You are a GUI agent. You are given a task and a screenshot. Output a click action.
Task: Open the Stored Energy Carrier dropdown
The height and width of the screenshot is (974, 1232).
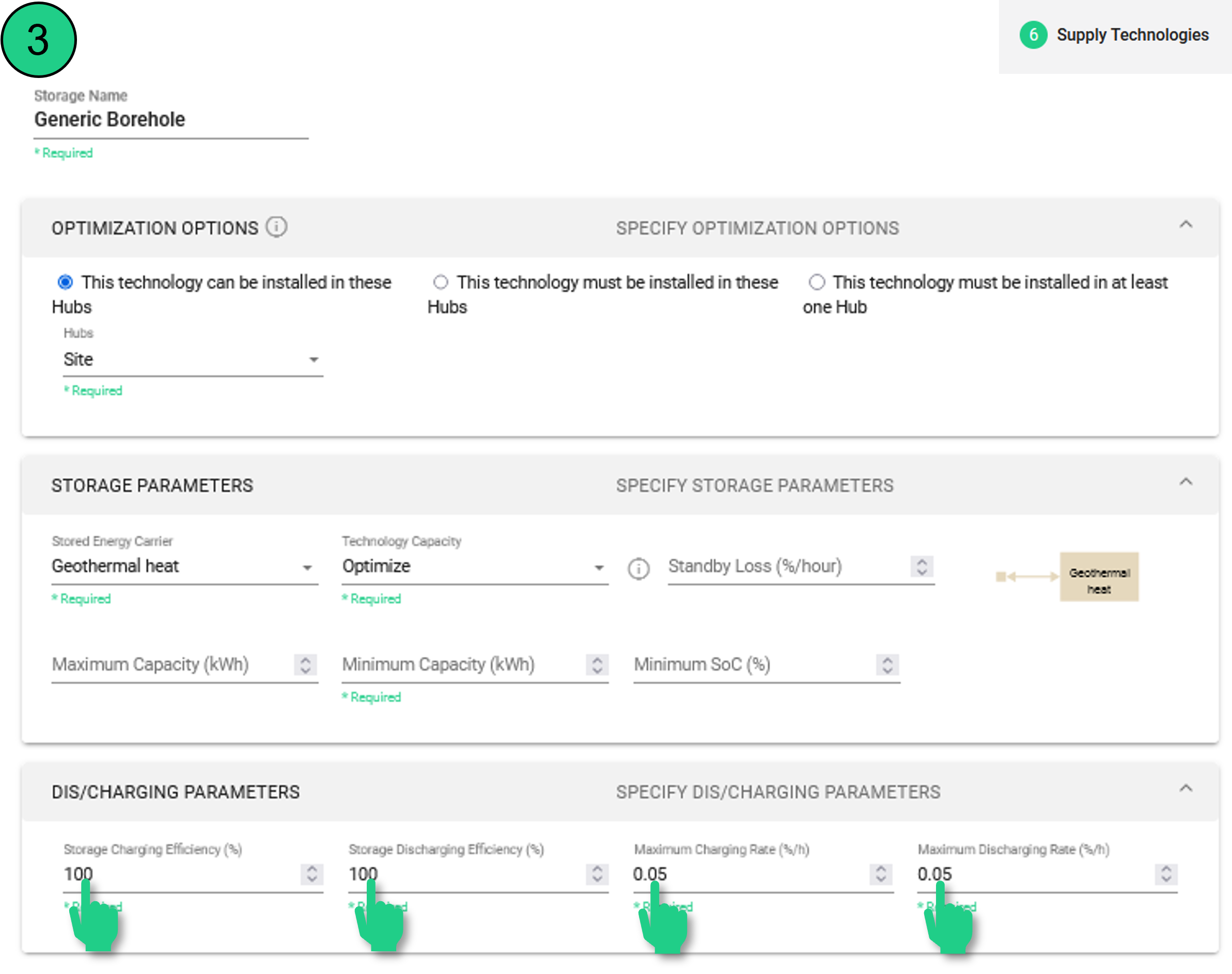[x=184, y=567]
